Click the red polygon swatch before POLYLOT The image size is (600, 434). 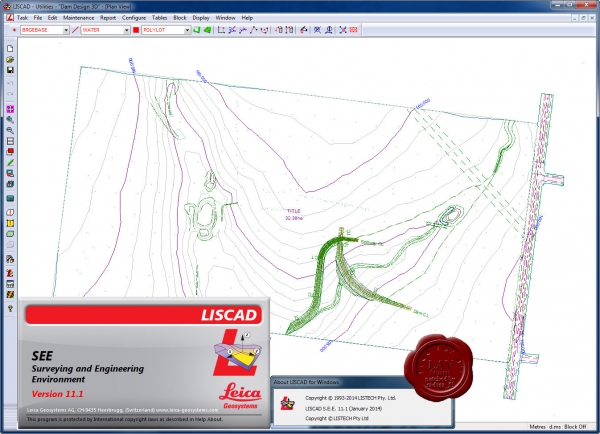coord(136,30)
